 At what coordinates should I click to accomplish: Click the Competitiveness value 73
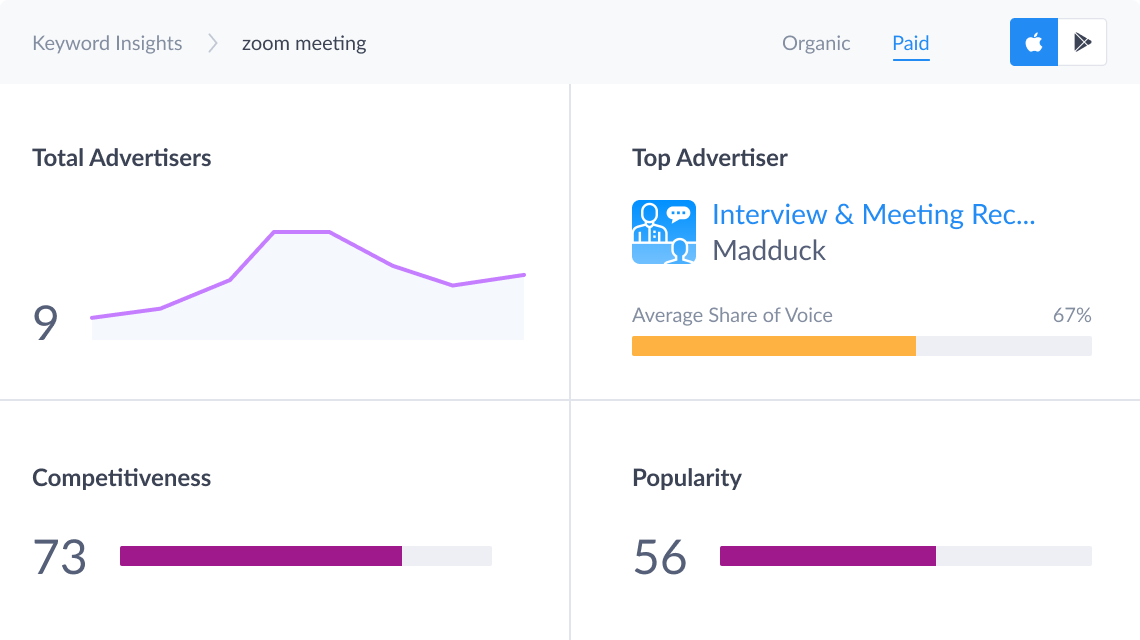tap(60, 557)
